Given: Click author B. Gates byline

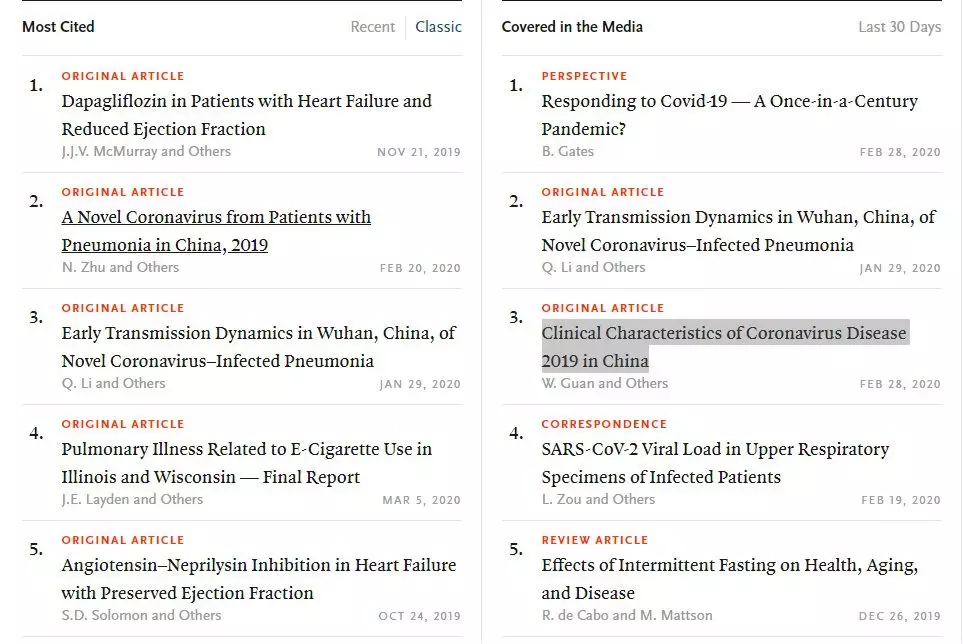Looking at the screenshot, I should point(567,152).
